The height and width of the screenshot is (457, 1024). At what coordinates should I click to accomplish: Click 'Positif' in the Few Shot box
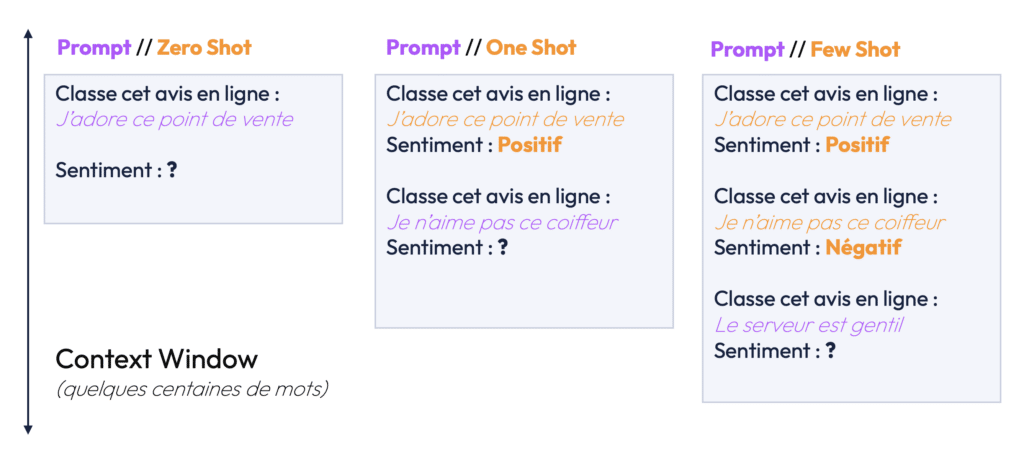(x=857, y=145)
